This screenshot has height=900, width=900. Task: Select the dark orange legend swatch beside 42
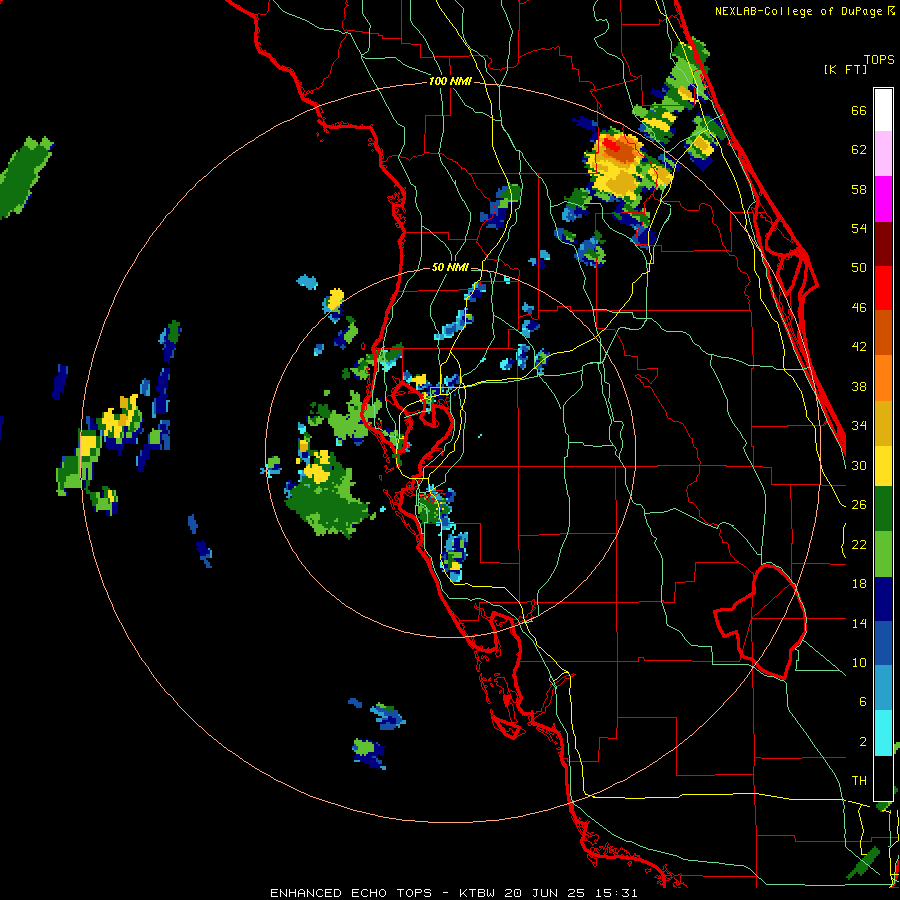883,333
